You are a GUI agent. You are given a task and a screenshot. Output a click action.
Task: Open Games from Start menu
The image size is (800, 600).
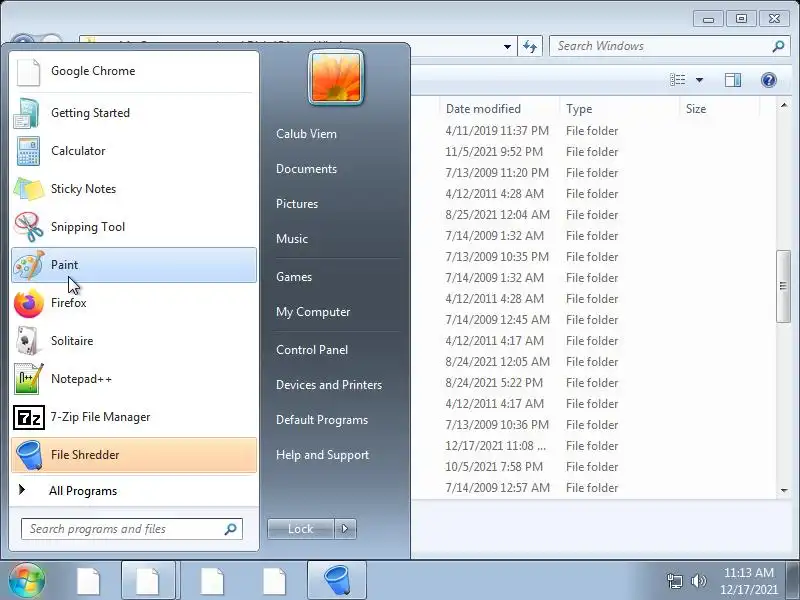tap(294, 277)
